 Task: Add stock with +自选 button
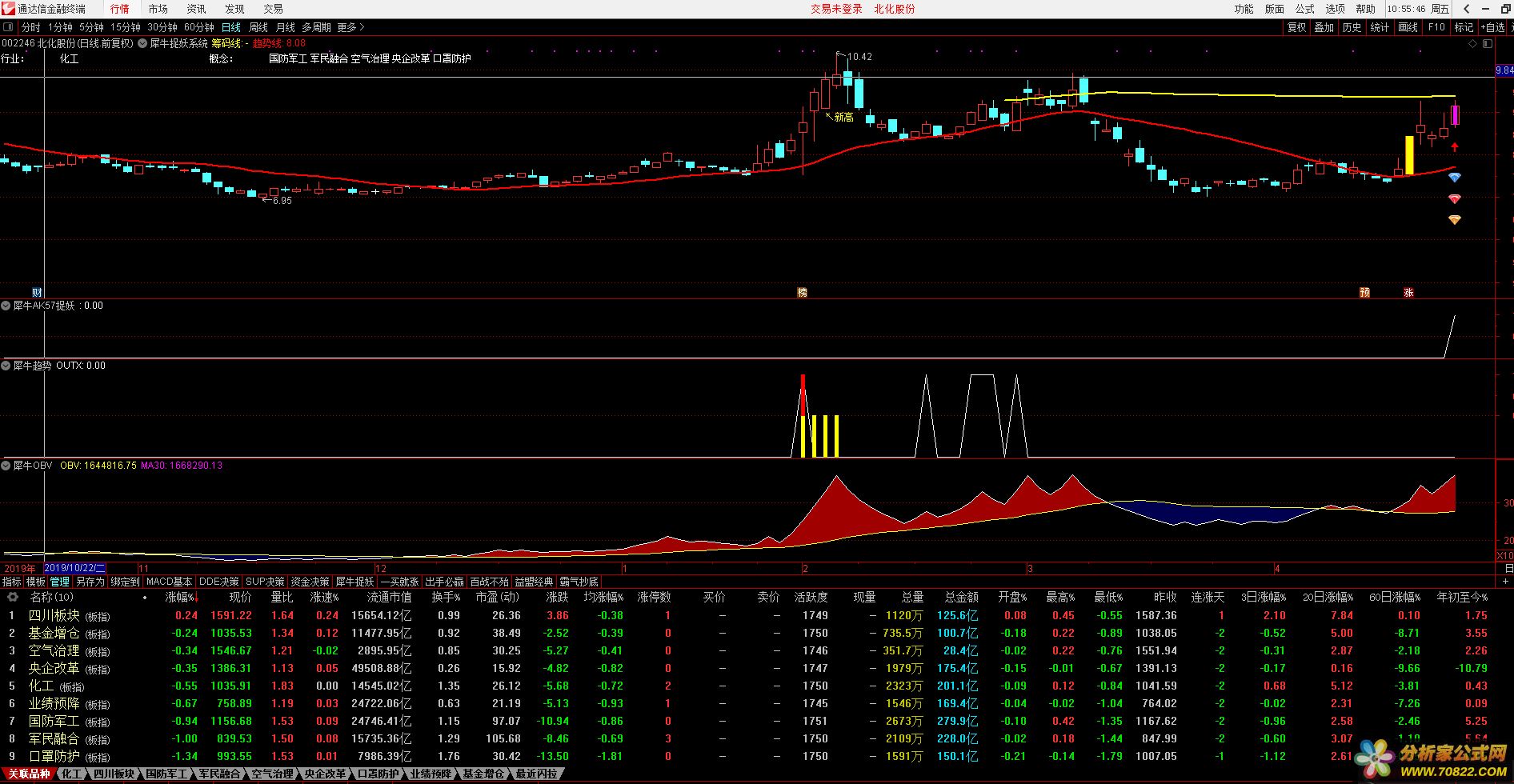(x=1492, y=27)
